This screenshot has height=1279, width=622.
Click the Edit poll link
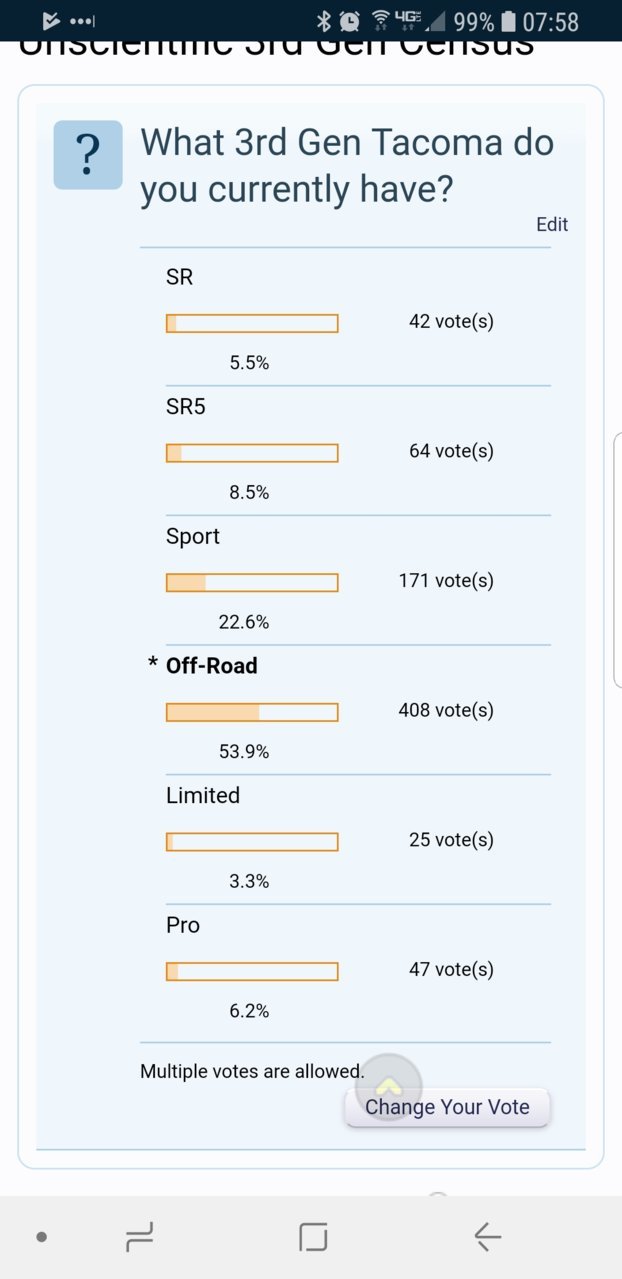click(x=552, y=224)
